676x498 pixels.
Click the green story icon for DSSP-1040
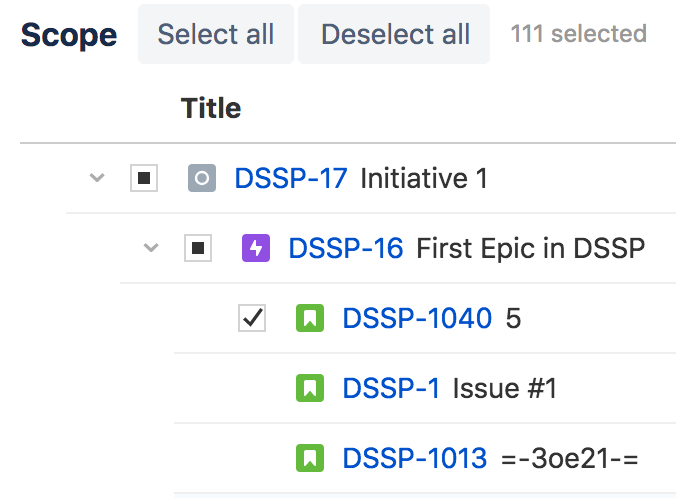pyautogui.click(x=310, y=319)
